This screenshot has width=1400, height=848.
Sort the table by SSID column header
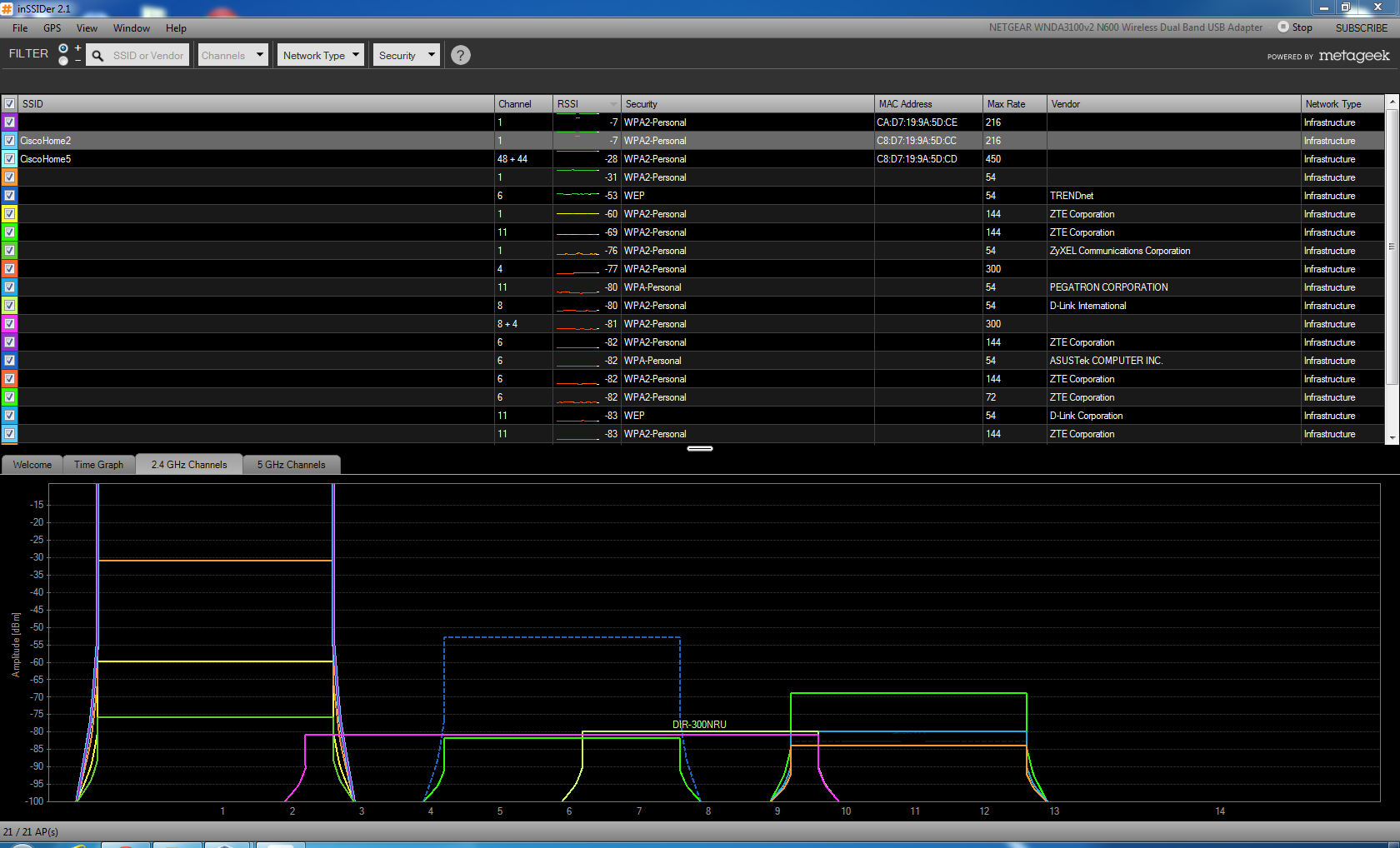tap(257, 104)
